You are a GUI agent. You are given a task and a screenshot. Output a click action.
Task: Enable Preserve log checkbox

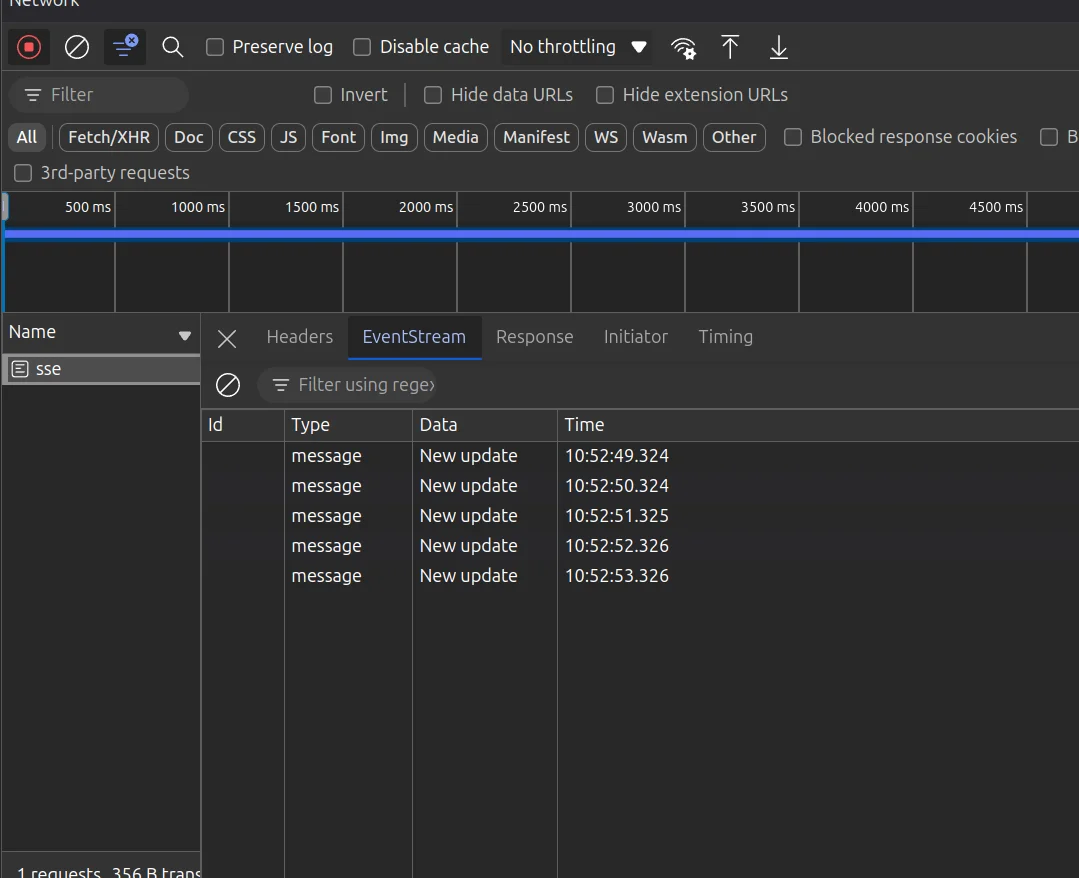(215, 47)
